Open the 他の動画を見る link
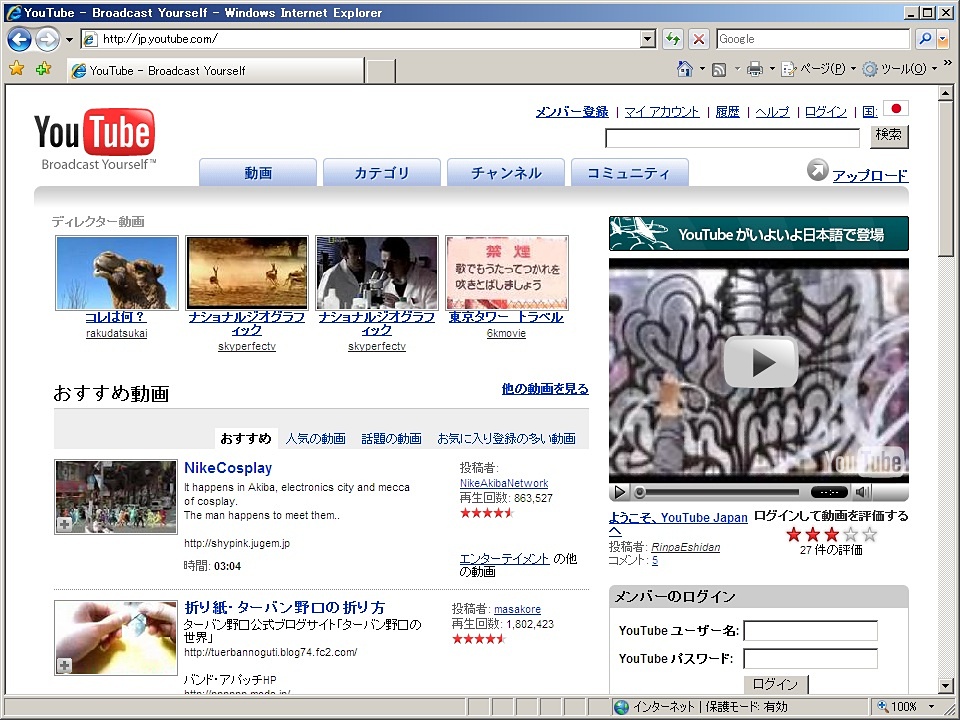The height and width of the screenshot is (720, 960). coord(544,388)
